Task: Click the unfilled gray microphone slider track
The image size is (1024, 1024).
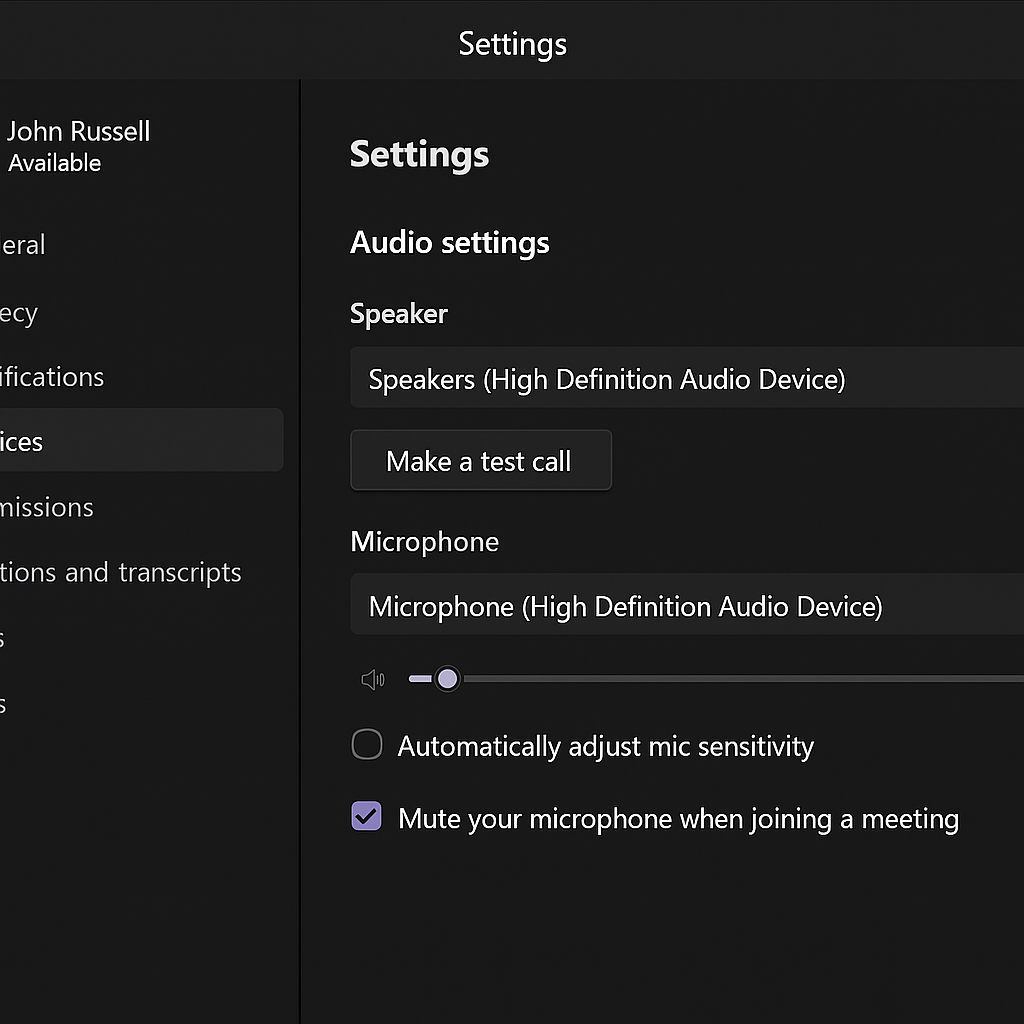Action: tap(743, 679)
